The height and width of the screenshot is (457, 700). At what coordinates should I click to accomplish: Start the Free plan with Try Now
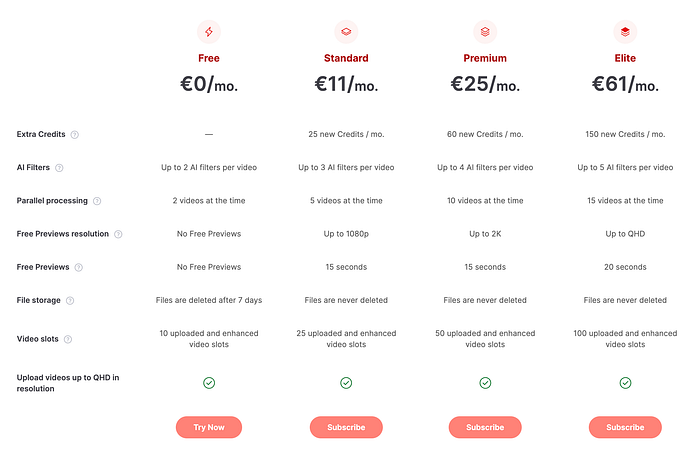click(x=209, y=427)
